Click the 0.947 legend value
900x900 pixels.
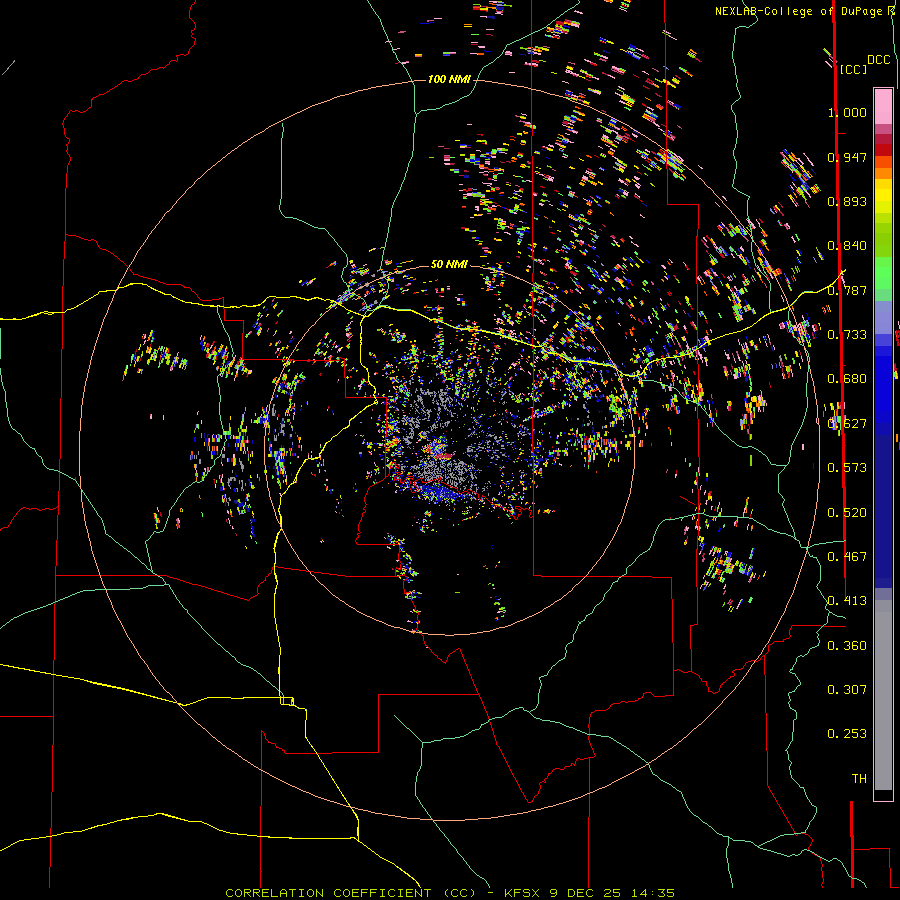847,157
